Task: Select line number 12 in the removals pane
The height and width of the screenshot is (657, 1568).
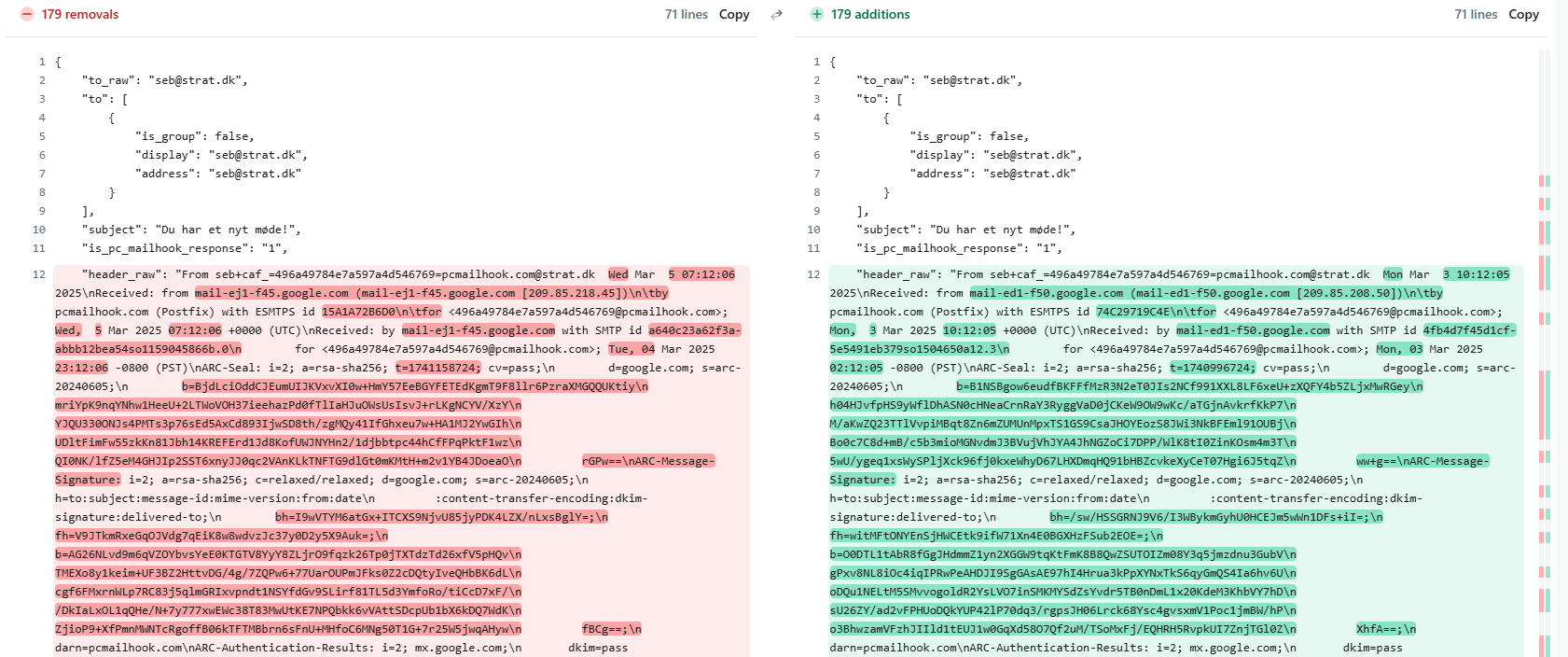Action: pos(38,274)
